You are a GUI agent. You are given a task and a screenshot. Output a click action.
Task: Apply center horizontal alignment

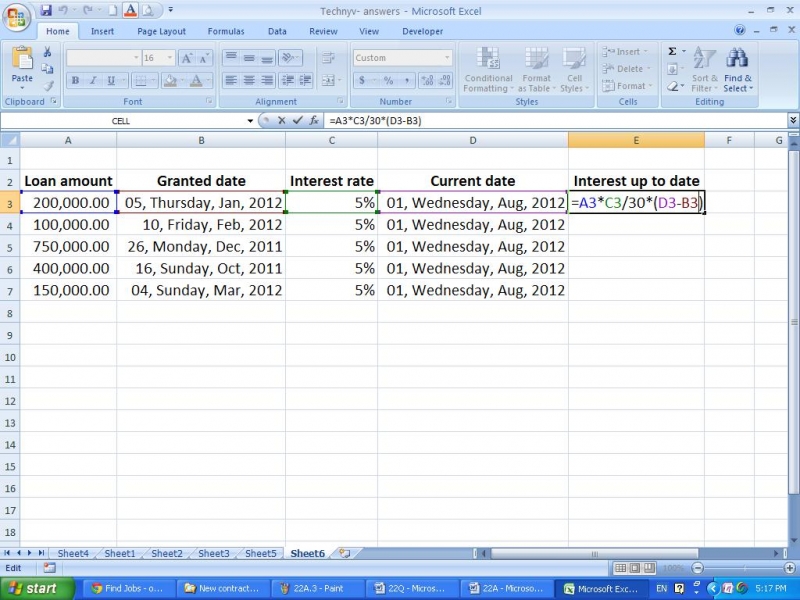click(x=249, y=80)
